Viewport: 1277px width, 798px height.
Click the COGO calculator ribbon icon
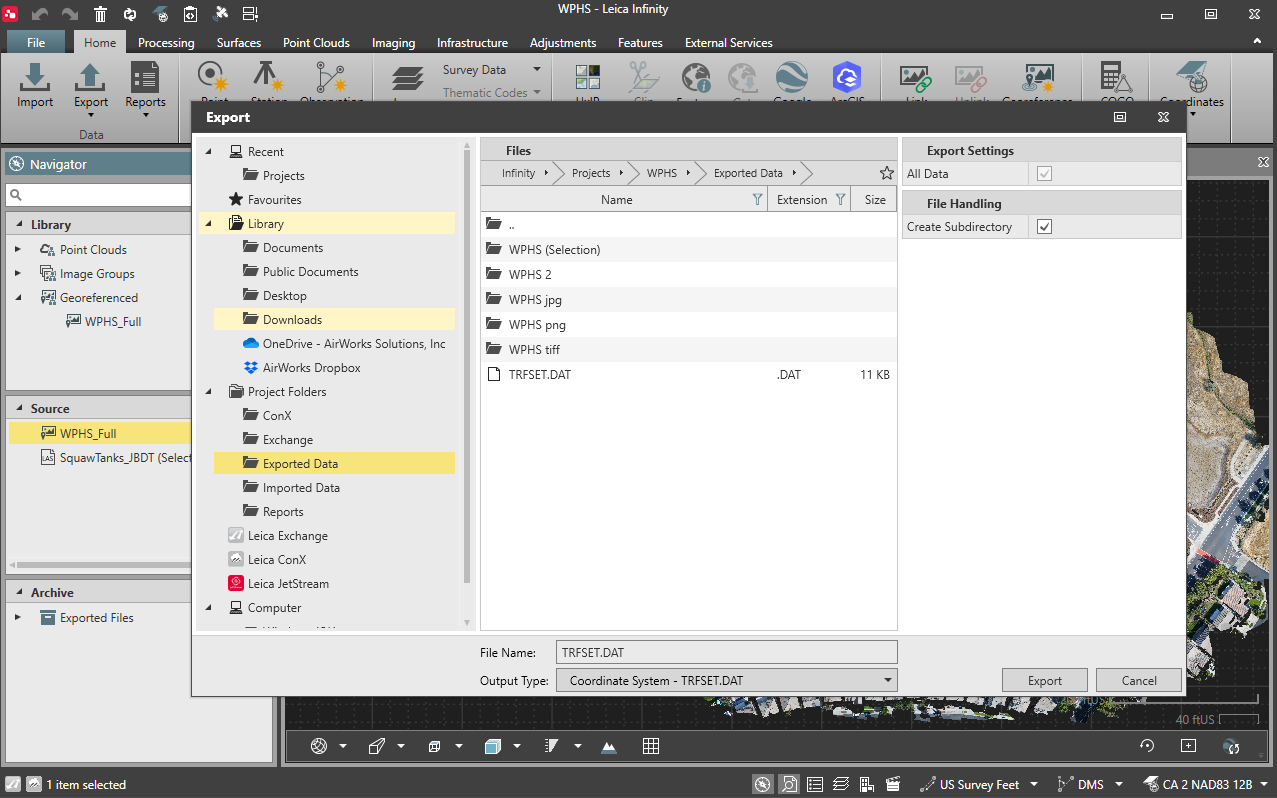point(1116,78)
